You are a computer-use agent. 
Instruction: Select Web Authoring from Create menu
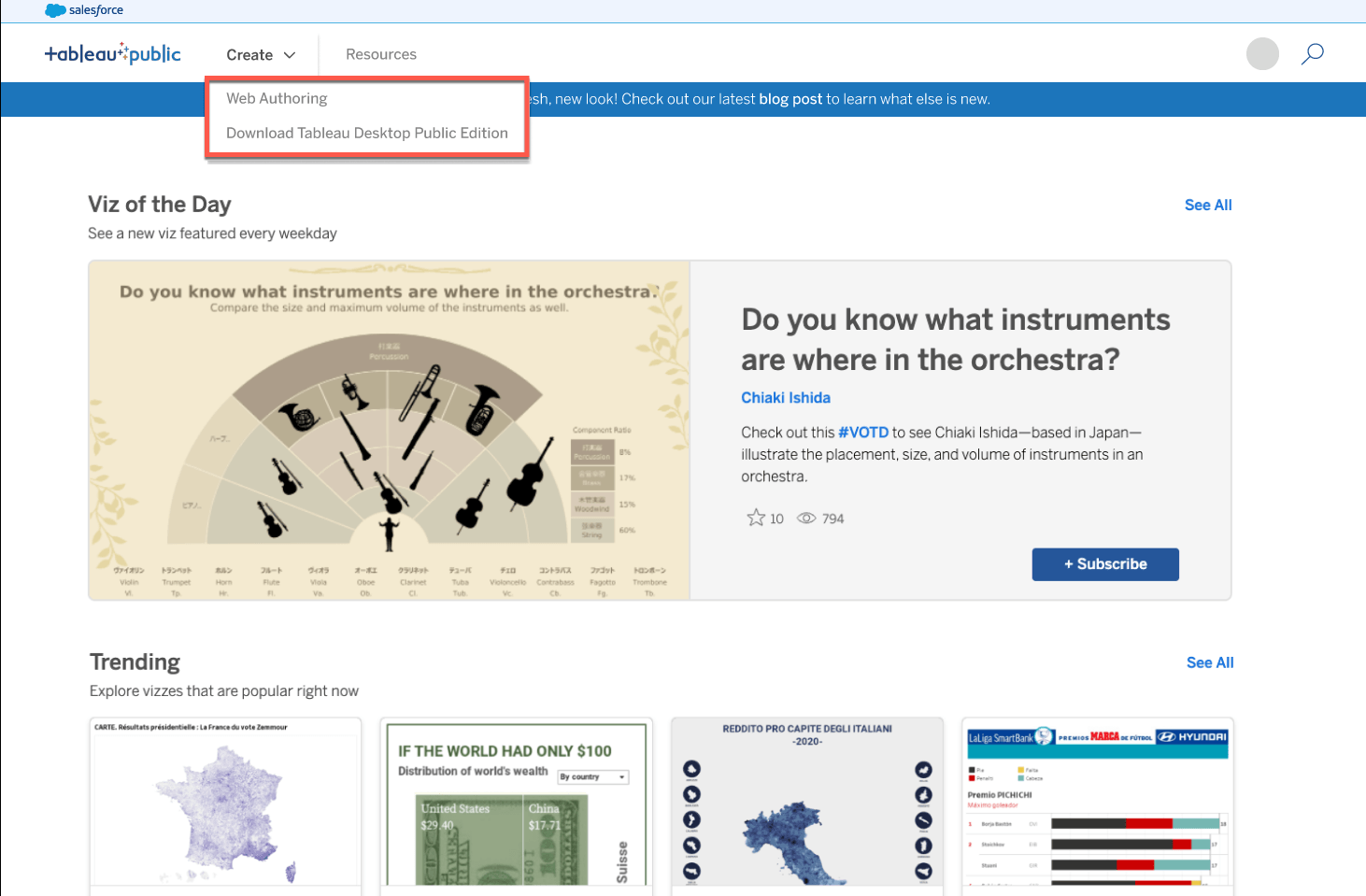pos(277,98)
